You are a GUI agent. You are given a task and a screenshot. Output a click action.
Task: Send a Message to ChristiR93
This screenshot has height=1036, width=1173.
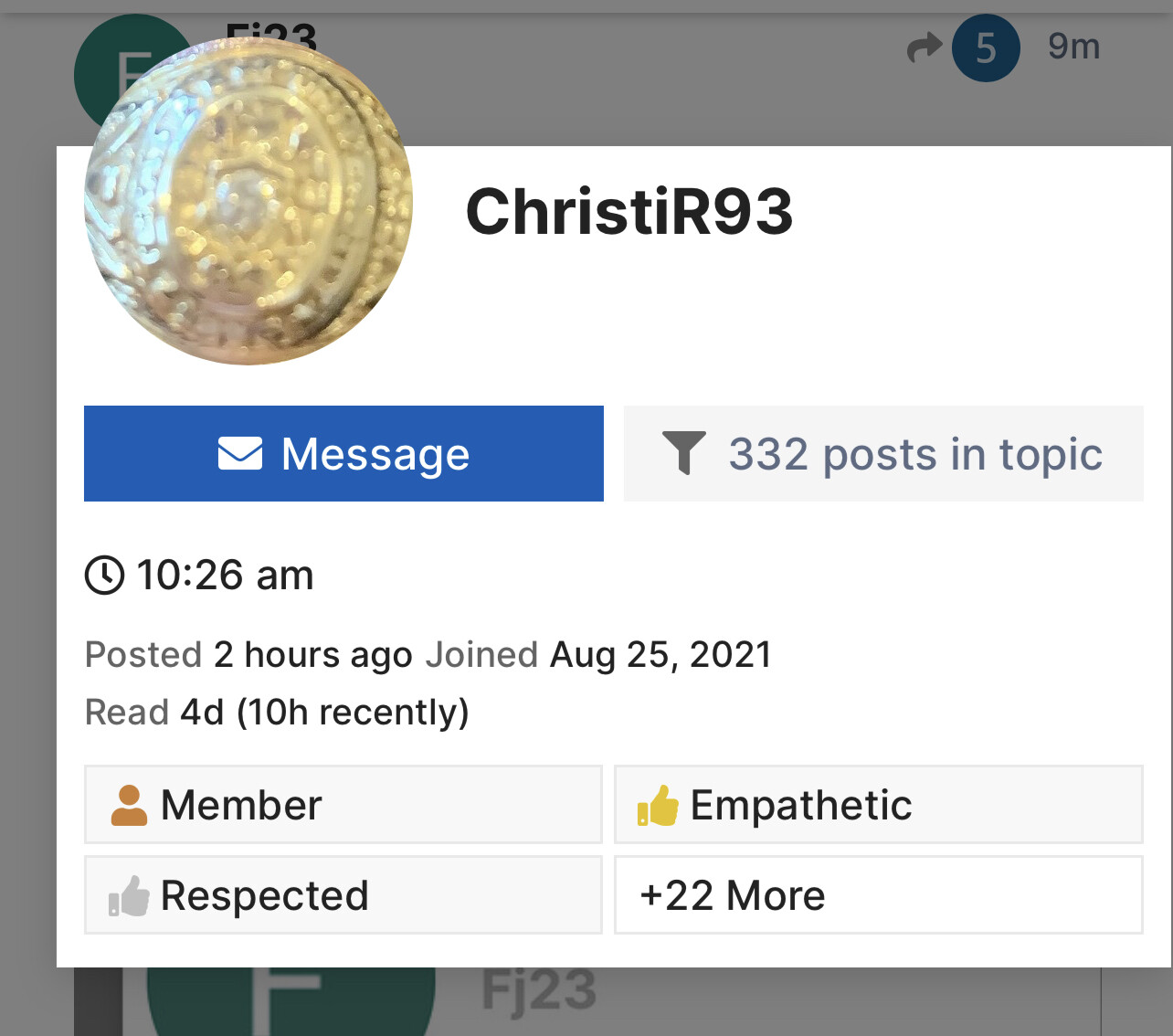click(343, 453)
